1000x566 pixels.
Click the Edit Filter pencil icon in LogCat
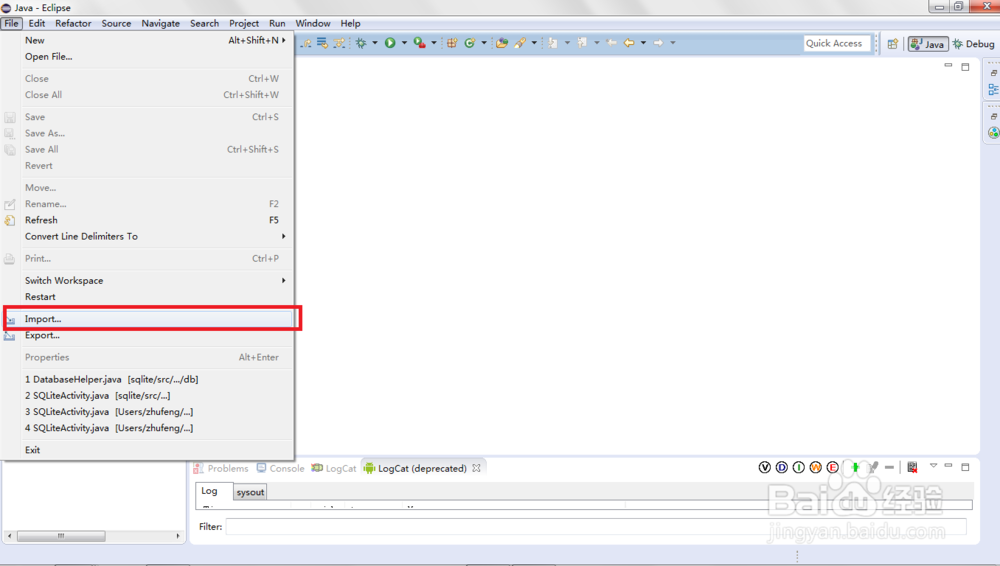(x=872, y=468)
